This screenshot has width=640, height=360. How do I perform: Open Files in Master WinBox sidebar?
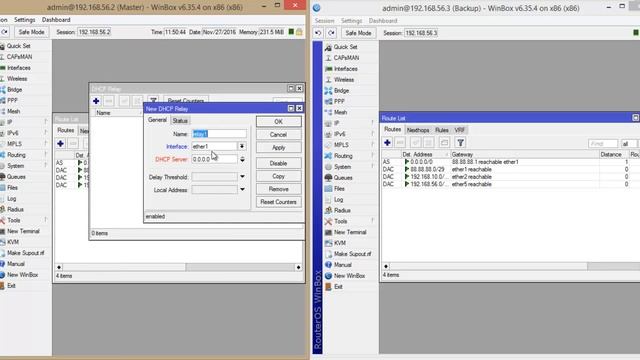[12, 187]
